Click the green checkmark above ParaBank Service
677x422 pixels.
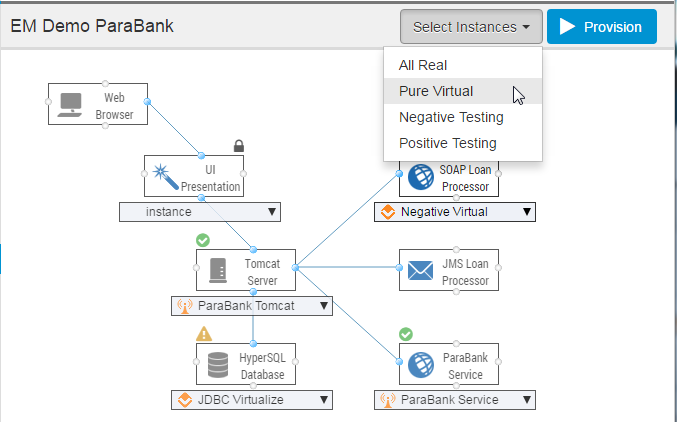coord(406,334)
